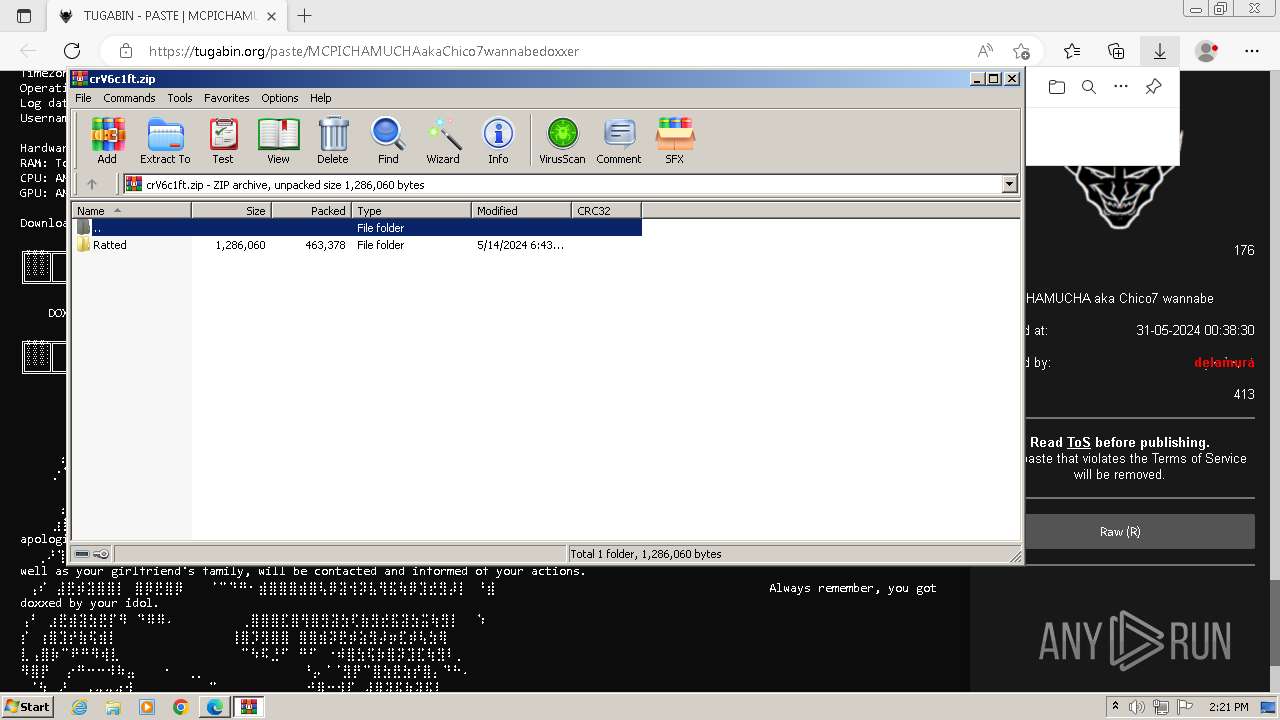
Task: Close the TUGABIN browser tab
Action: [271, 16]
